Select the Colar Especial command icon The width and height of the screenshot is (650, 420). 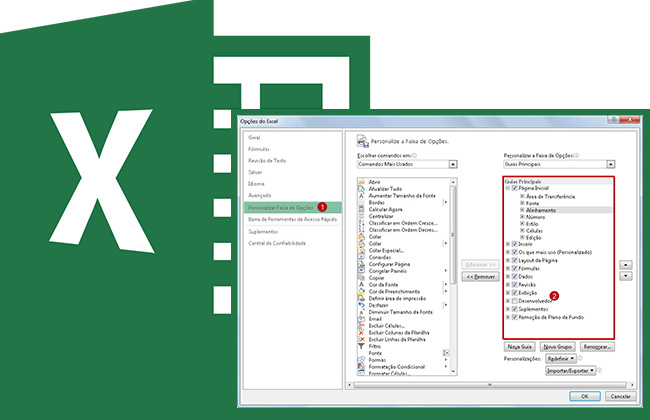(x=361, y=250)
